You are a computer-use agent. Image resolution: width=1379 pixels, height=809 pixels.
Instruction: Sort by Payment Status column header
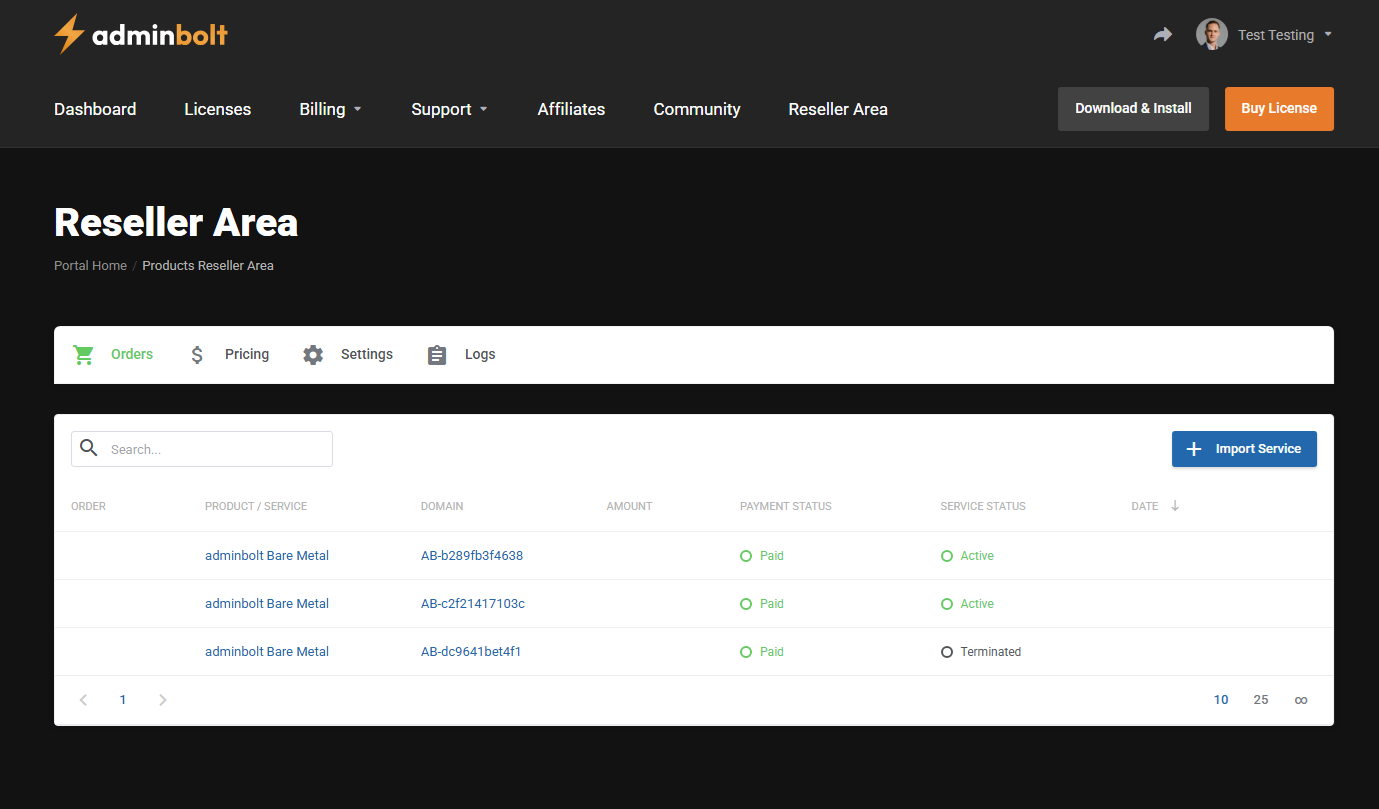(786, 506)
